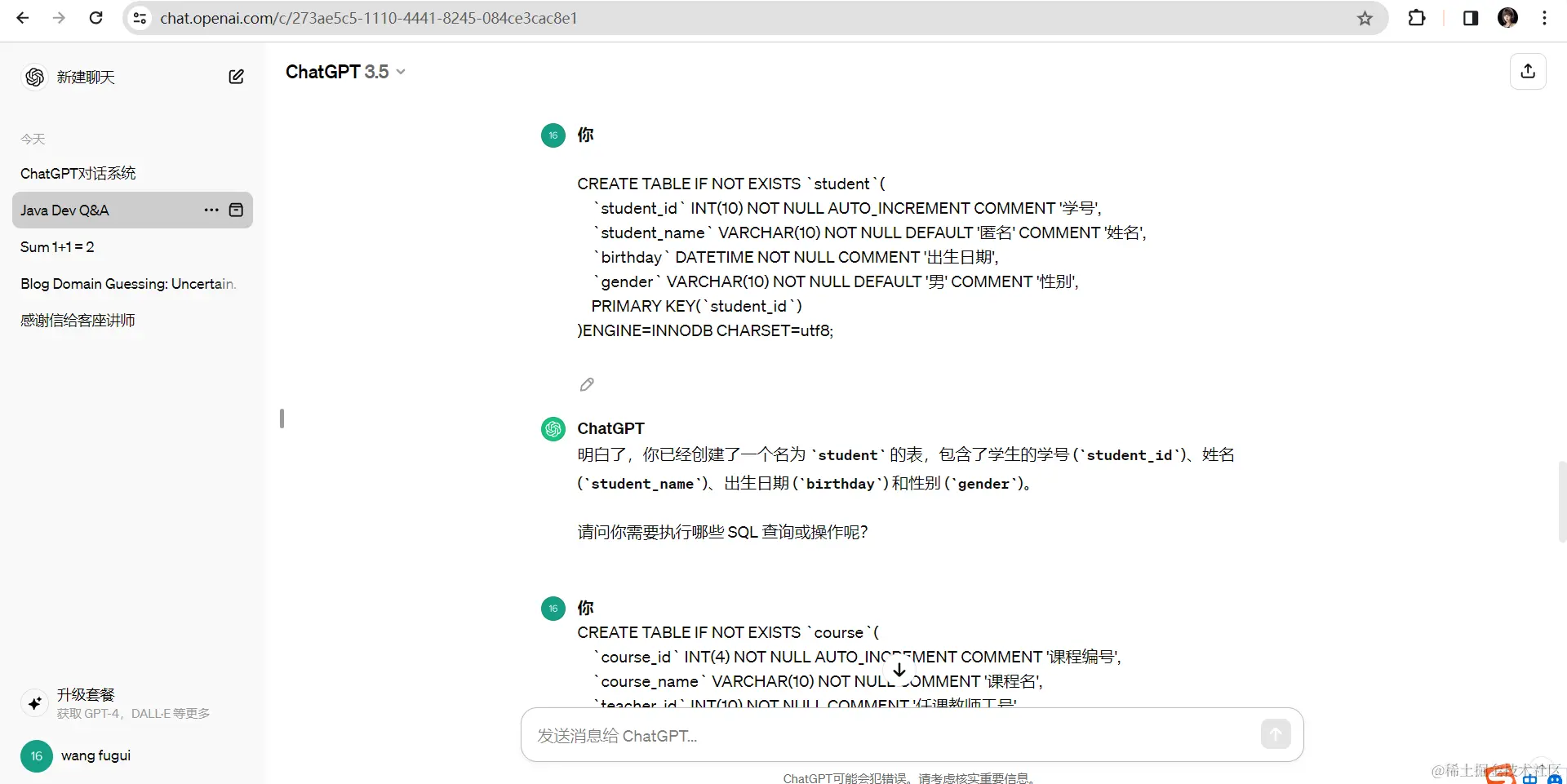This screenshot has height=784, width=1567.
Task: Click the sparkle icon beside 升级套餐
Action: [34, 703]
